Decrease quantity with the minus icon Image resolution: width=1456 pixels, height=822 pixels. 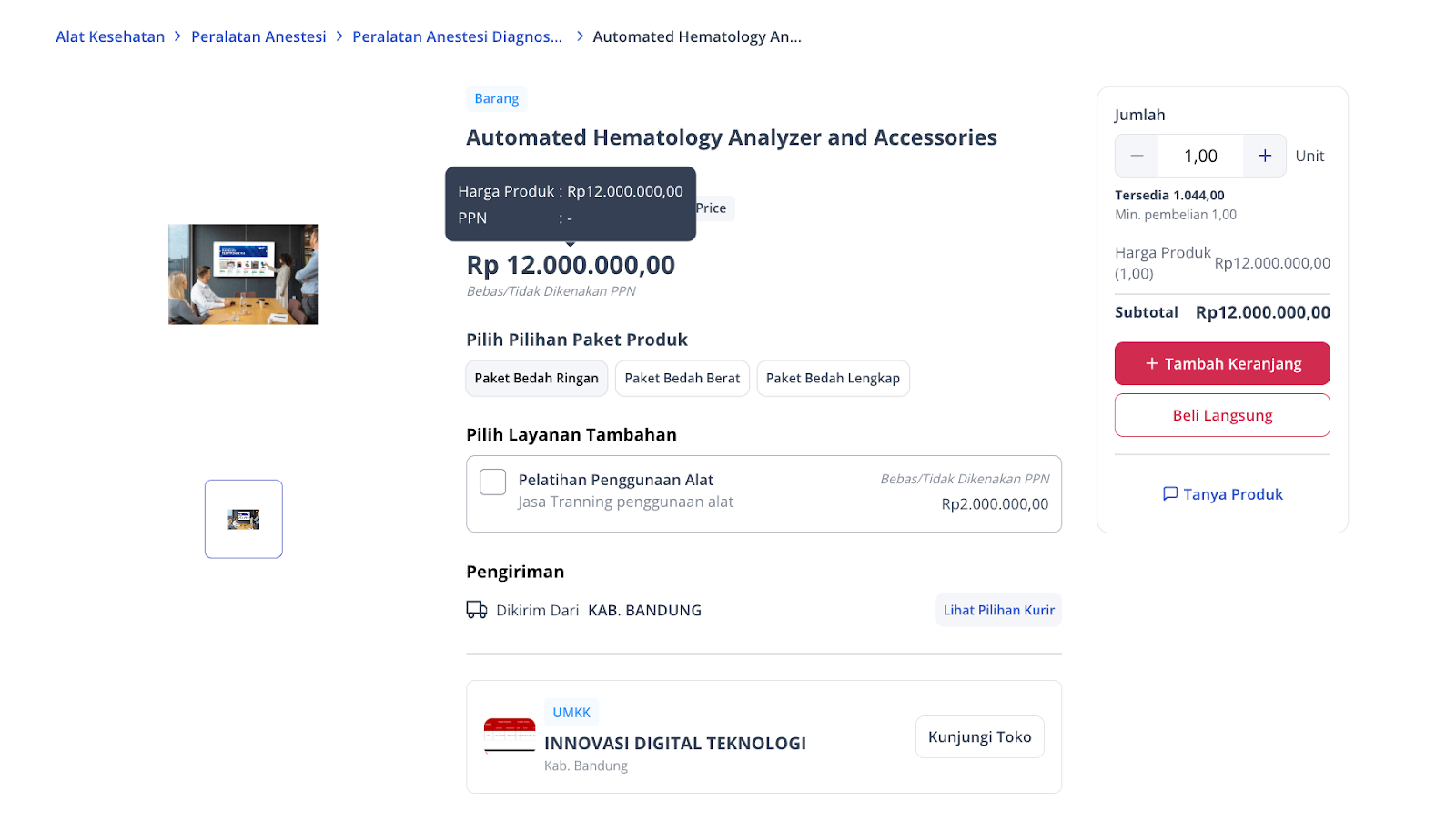pyautogui.click(x=1137, y=156)
